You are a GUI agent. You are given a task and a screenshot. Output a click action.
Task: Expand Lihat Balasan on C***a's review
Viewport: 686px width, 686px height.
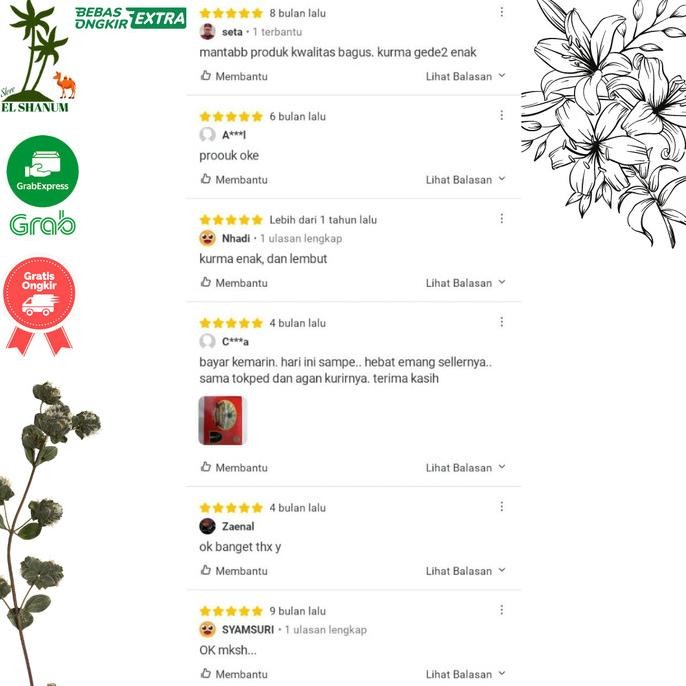tap(466, 467)
